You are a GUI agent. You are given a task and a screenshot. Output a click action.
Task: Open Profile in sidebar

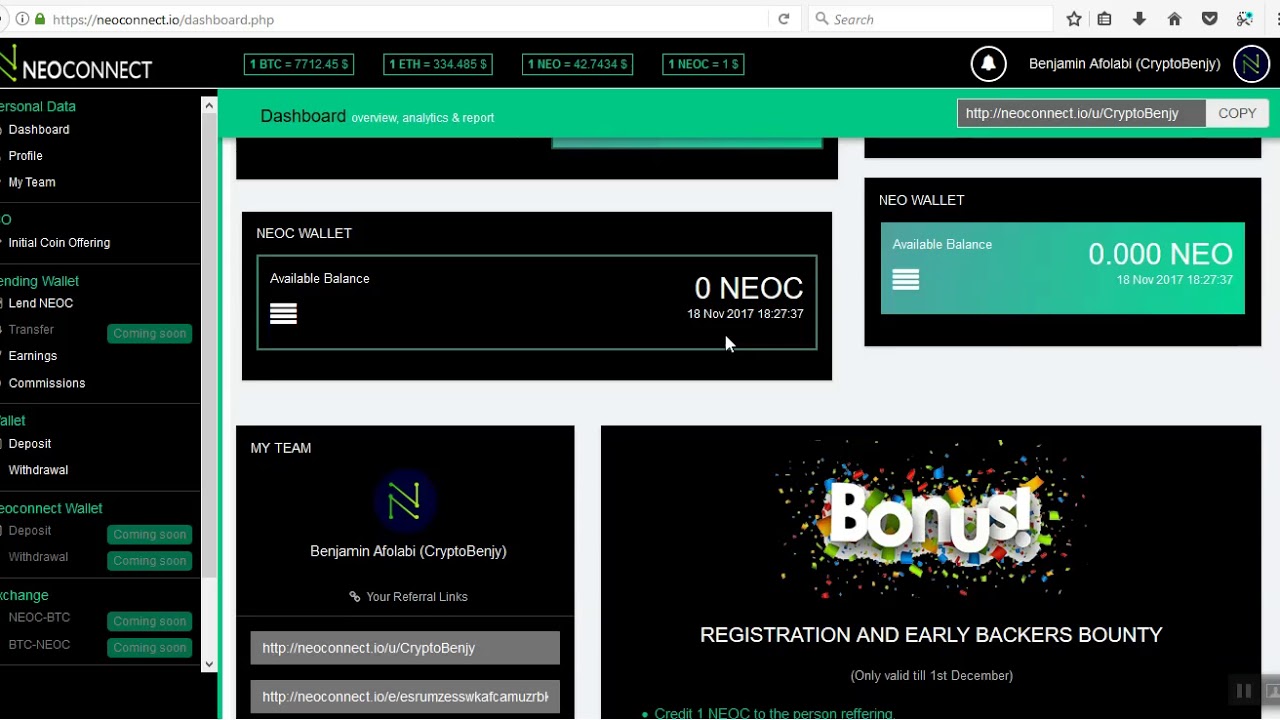(x=25, y=156)
